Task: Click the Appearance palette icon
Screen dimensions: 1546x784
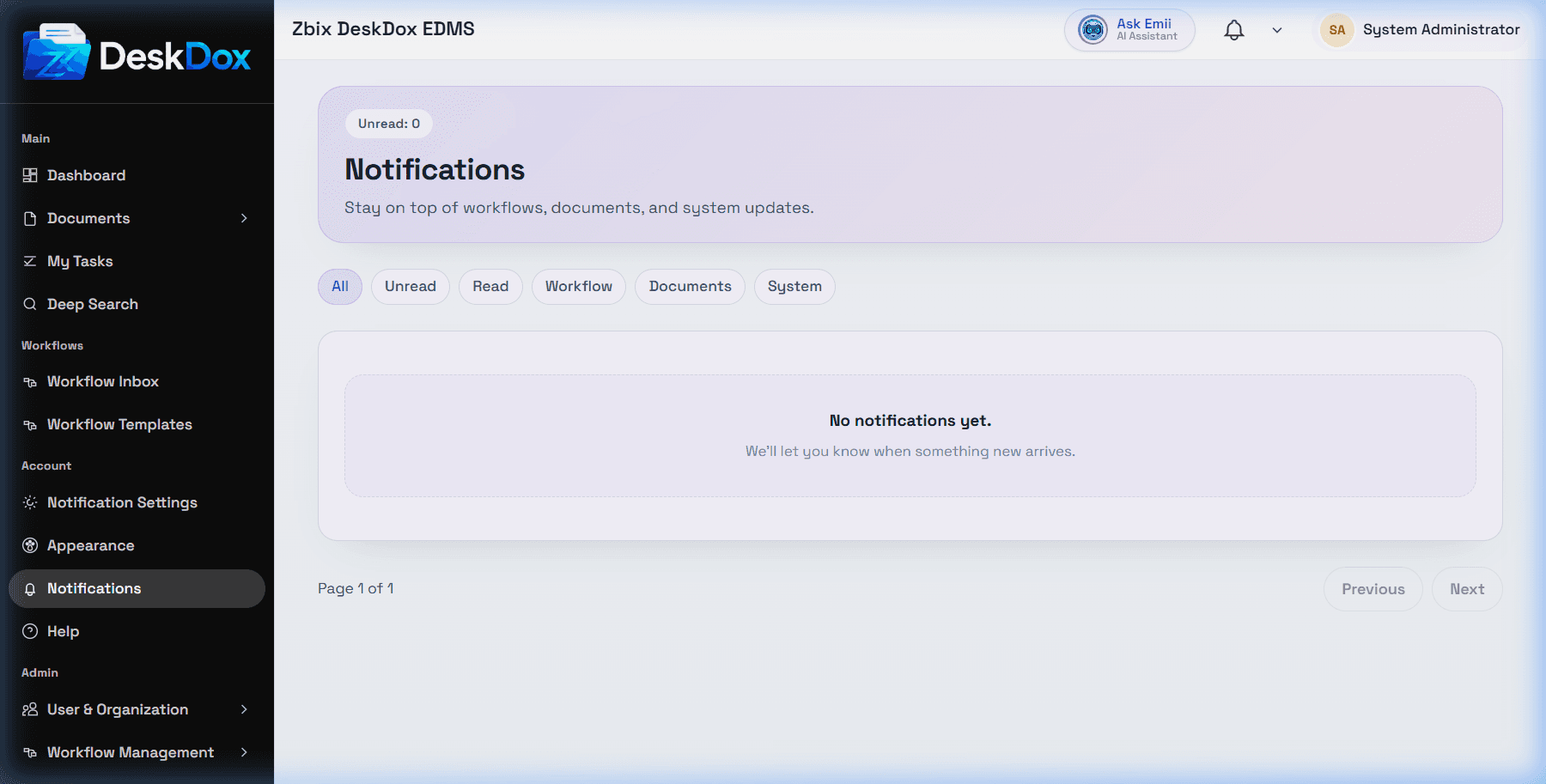Action: click(30, 545)
